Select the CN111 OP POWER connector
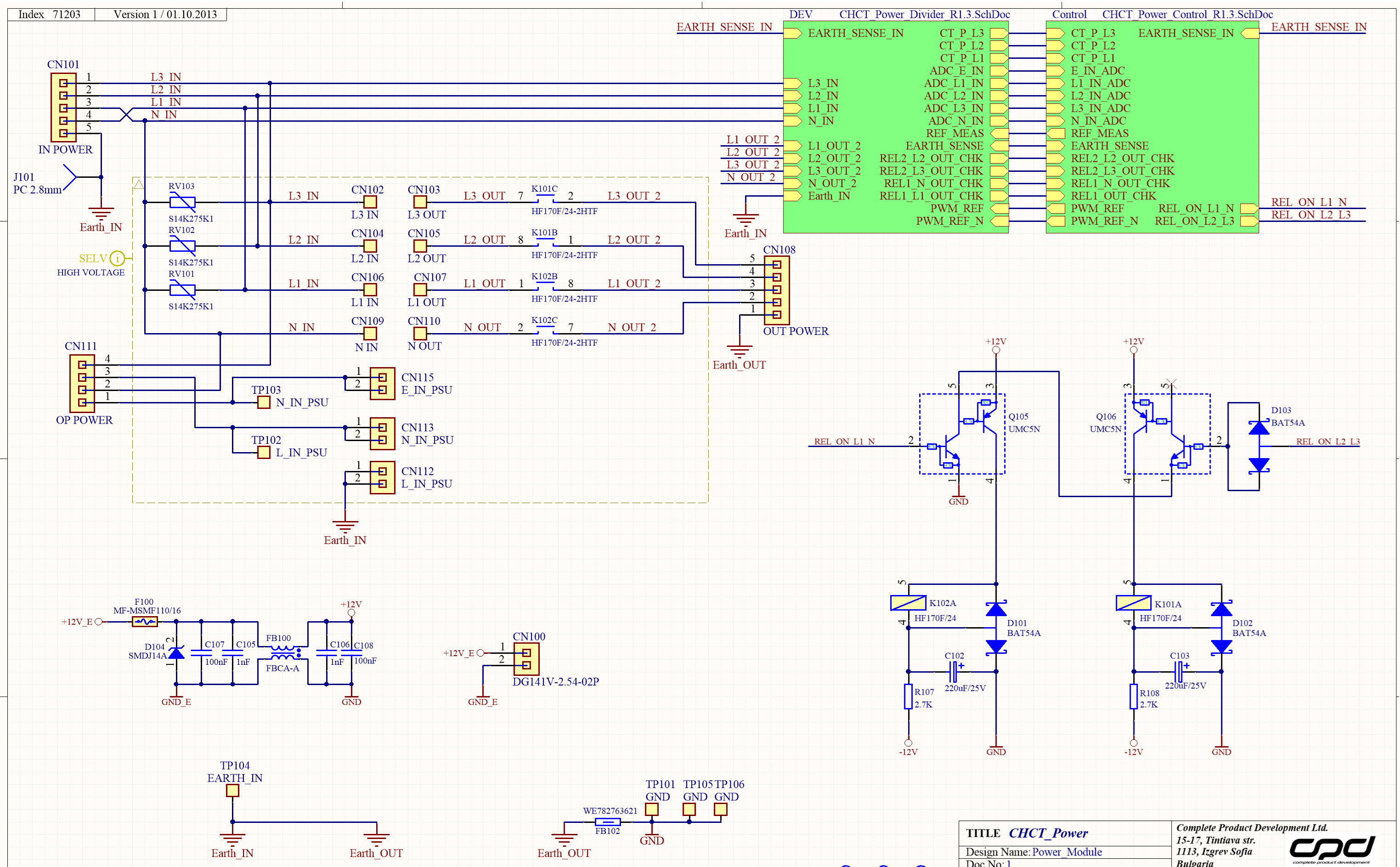The width and height of the screenshot is (1400, 867). pos(82,384)
